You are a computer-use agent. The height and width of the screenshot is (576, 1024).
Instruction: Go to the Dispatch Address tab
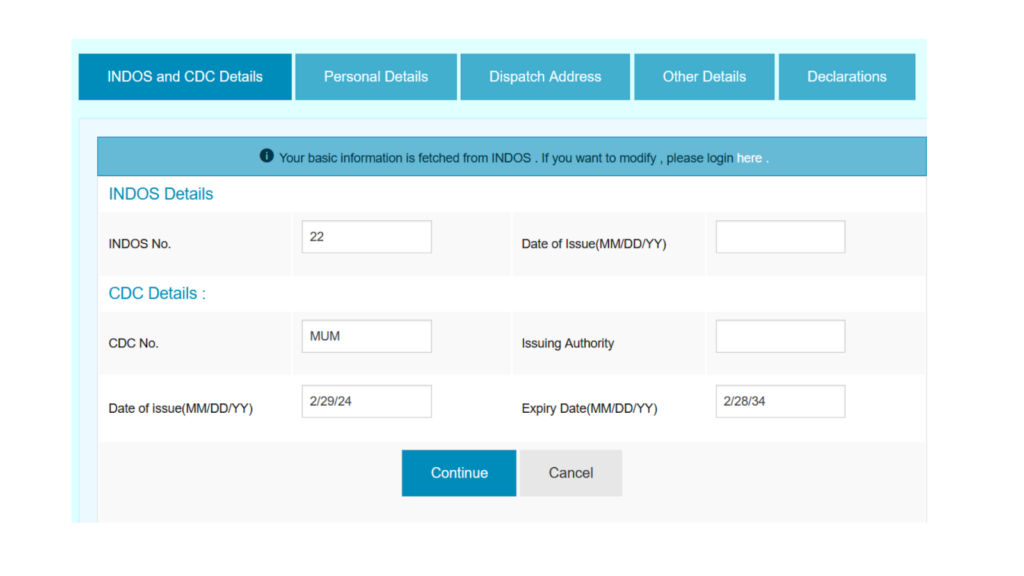pyautogui.click(x=545, y=77)
